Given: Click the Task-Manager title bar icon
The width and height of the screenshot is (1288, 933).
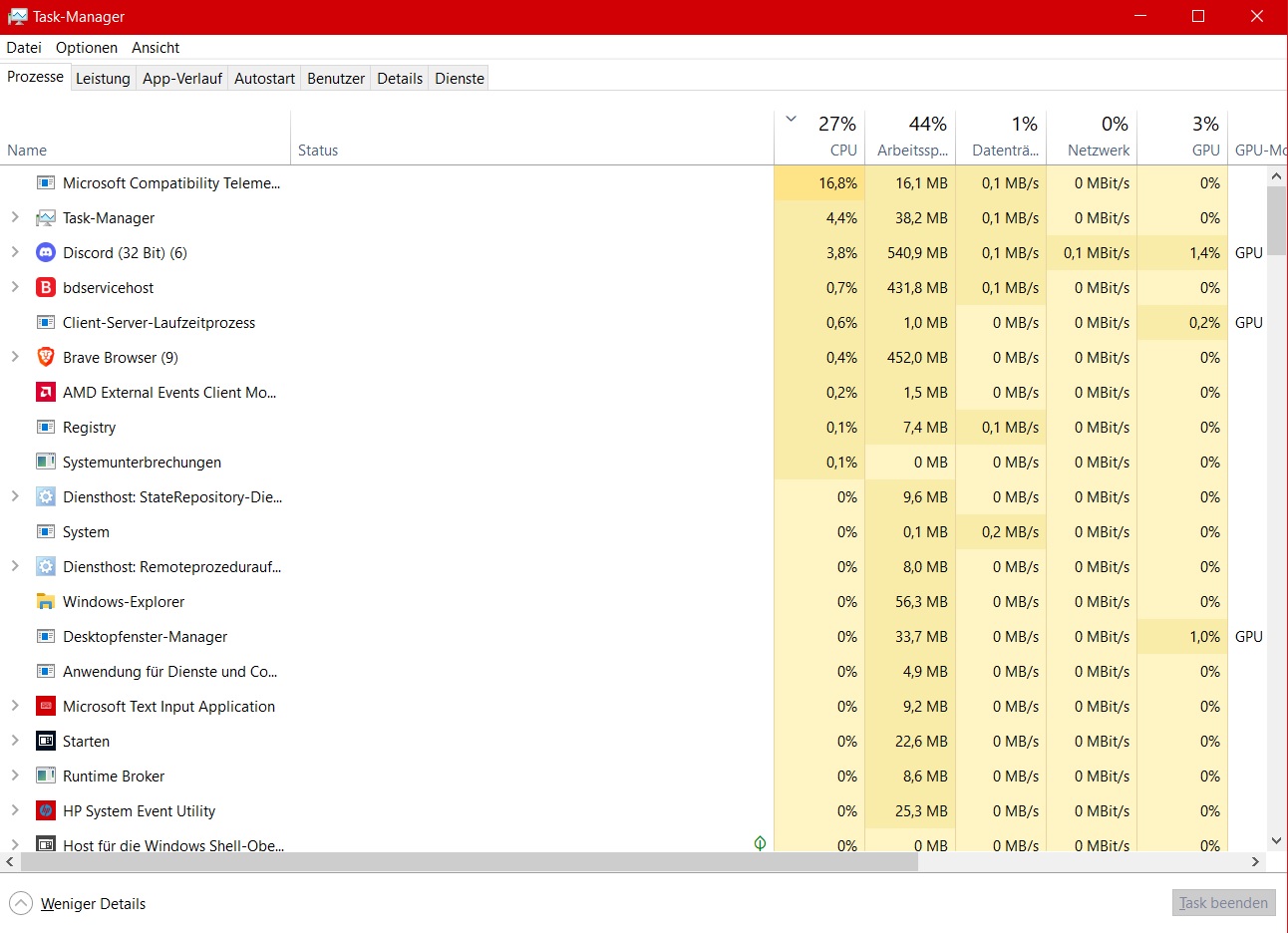Looking at the screenshot, I should (x=18, y=17).
